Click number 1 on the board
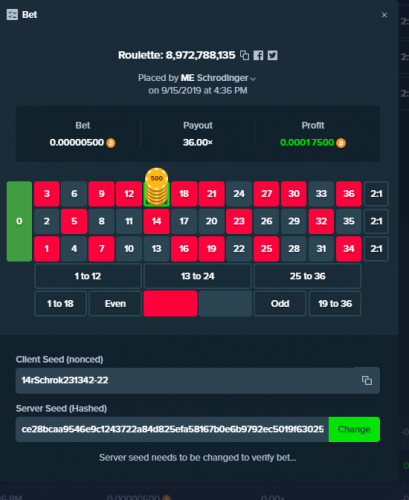This screenshot has width=409, height=500. tap(47, 249)
